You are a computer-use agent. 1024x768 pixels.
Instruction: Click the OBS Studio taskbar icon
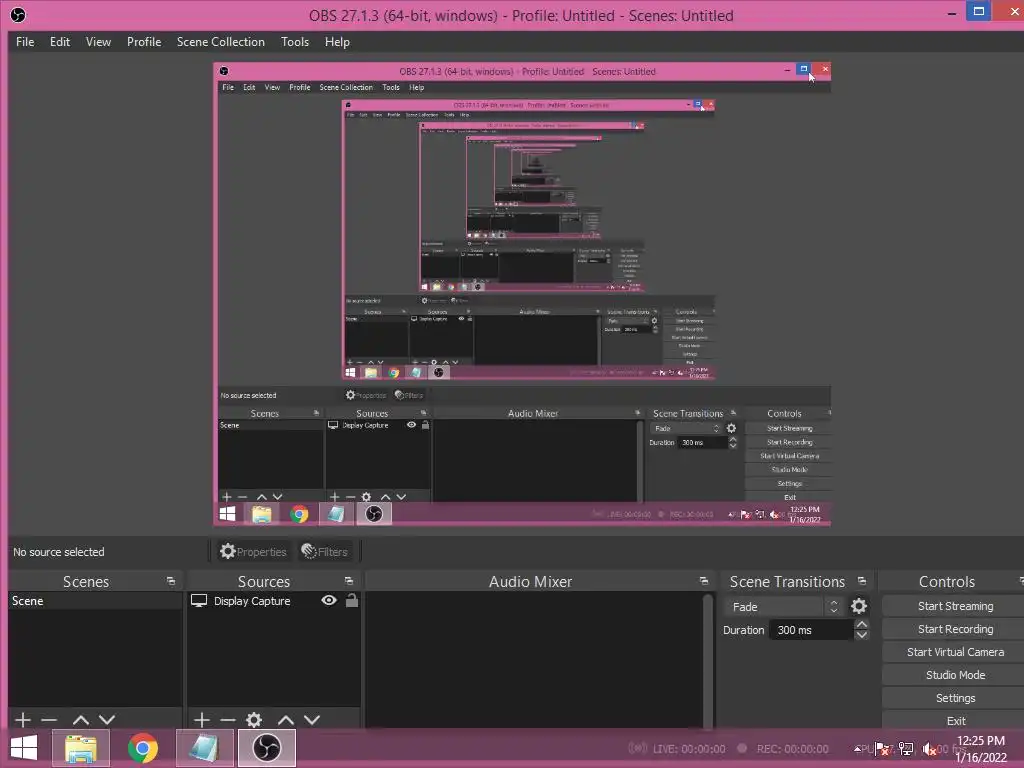(266, 748)
